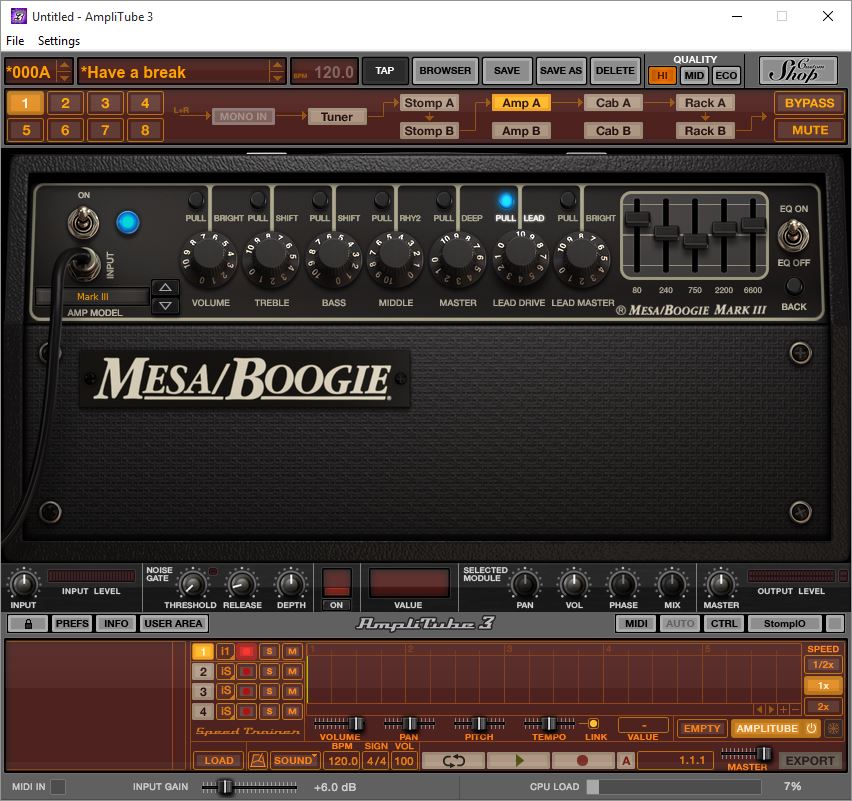Flip the EQ ON/OFF toggle switch
Image resolution: width=852 pixels, height=801 pixels.
tap(793, 235)
